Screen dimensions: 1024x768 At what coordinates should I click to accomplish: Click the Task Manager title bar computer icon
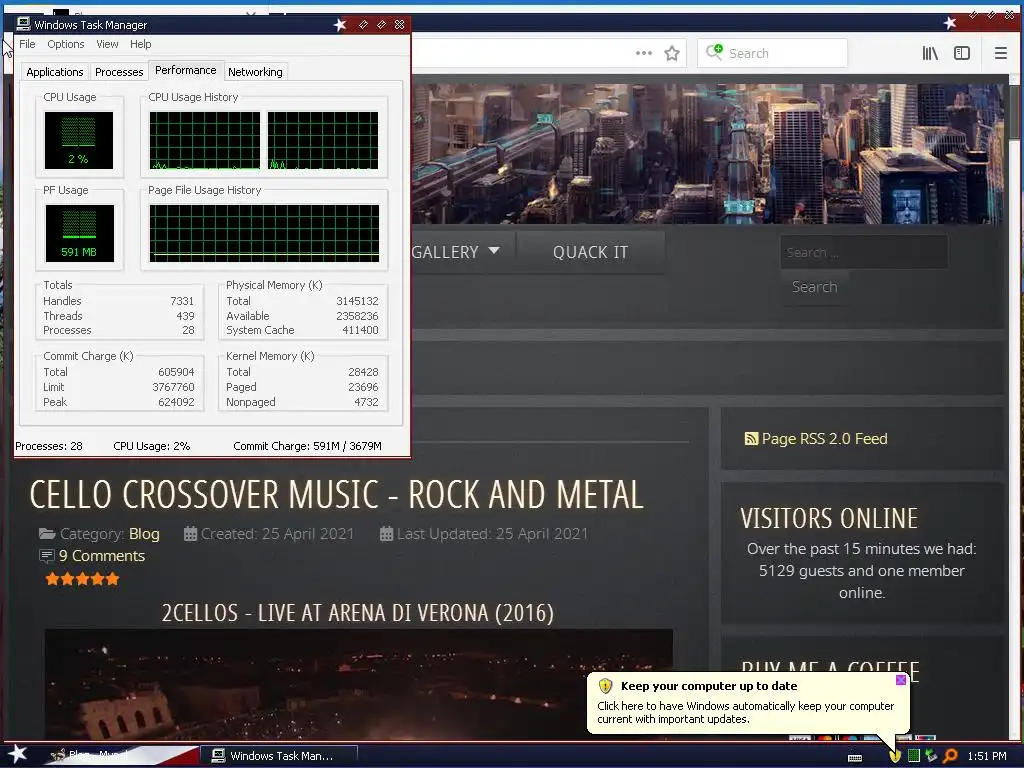coord(23,24)
